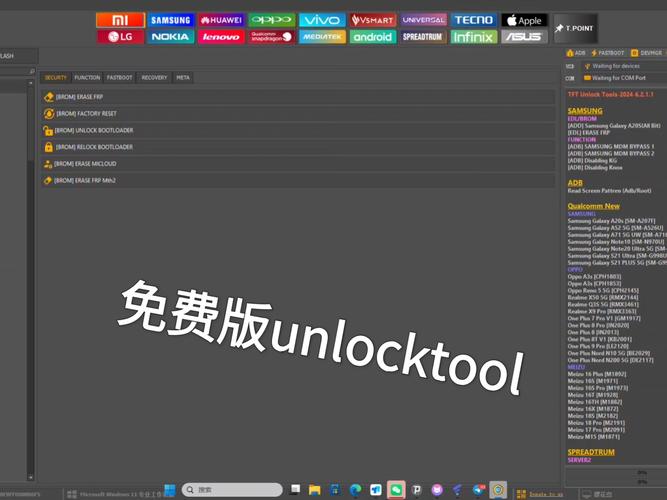667x500 pixels.
Task: Switch to the META tab
Action: [x=183, y=77]
